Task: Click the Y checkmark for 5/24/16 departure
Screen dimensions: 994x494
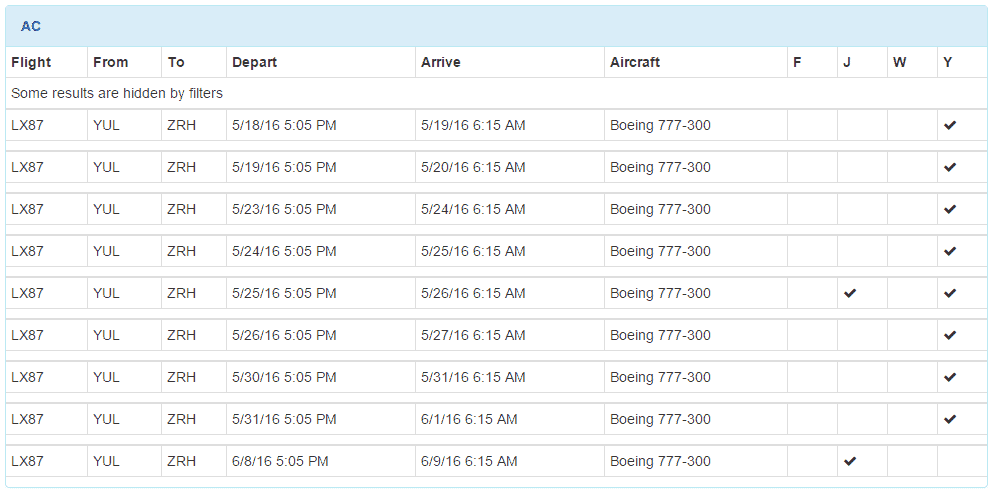Action: coord(950,252)
